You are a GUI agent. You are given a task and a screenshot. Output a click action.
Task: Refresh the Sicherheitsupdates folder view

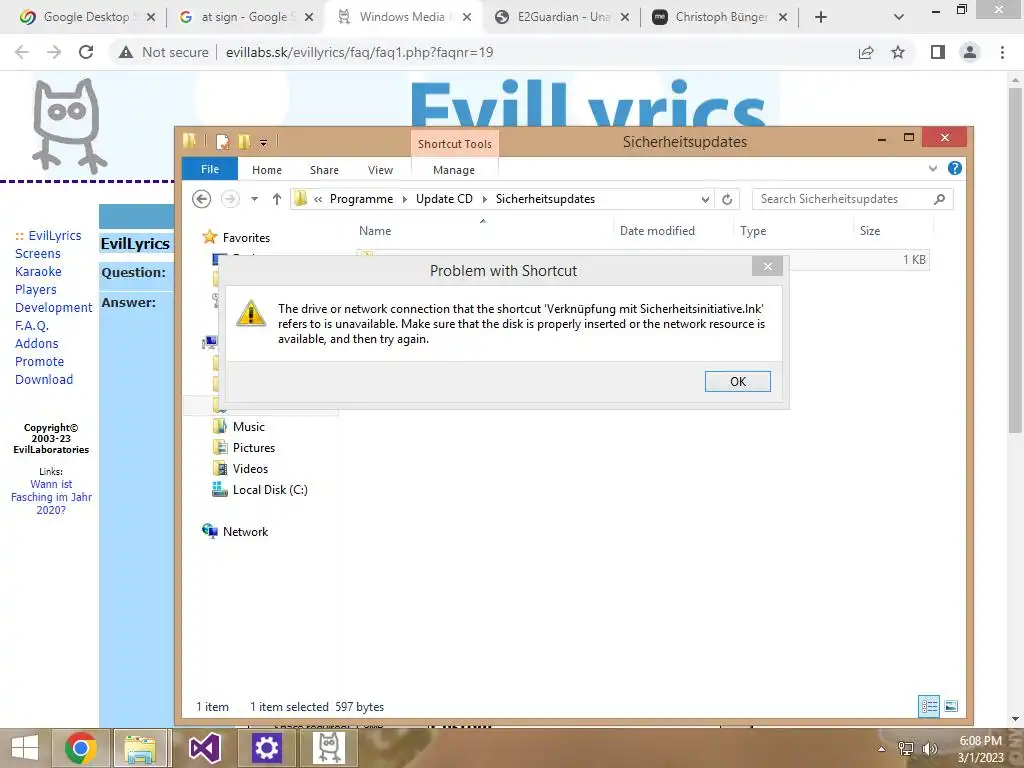click(x=727, y=199)
